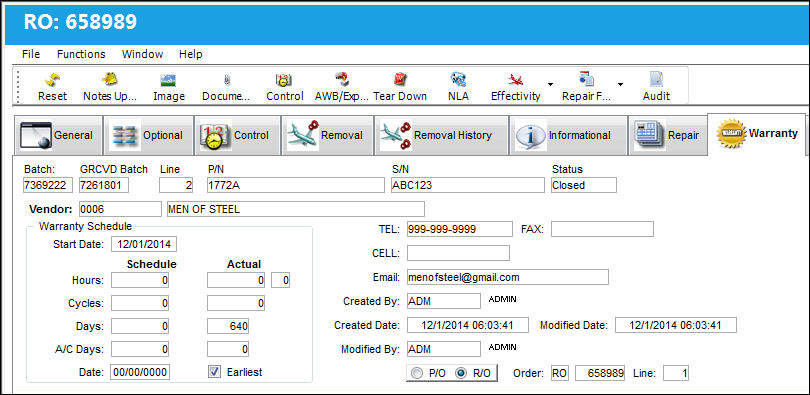
Task: Click the Line field next to GRCVD Batch
Action: [176, 185]
